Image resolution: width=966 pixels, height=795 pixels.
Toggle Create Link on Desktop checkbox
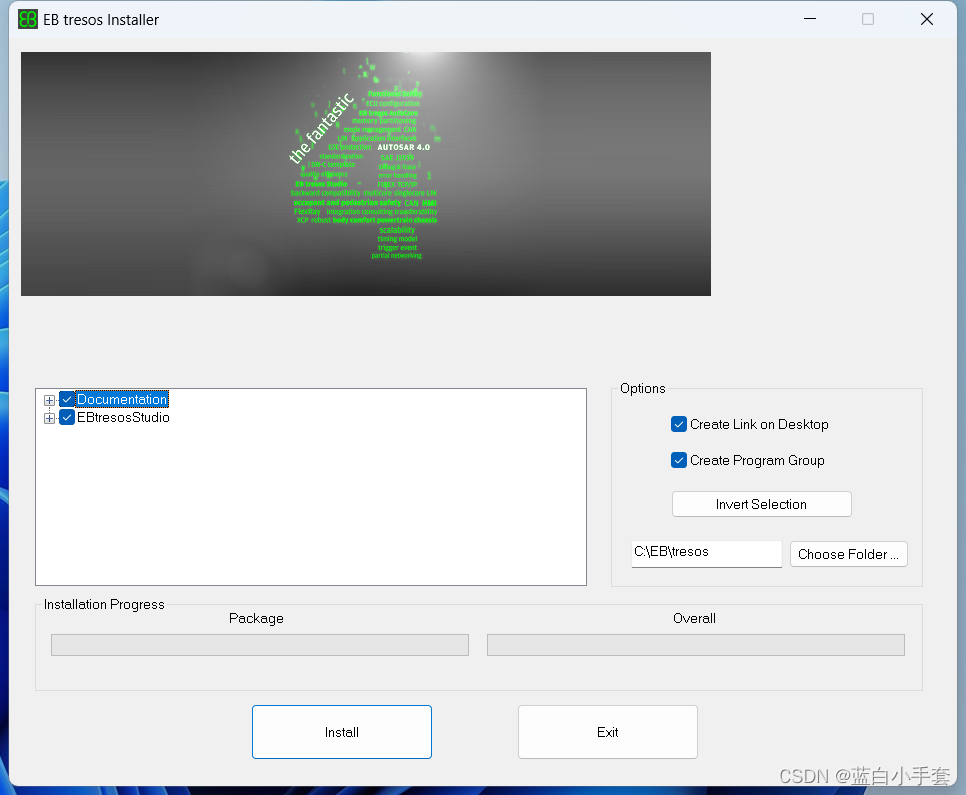(x=678, y=424)
